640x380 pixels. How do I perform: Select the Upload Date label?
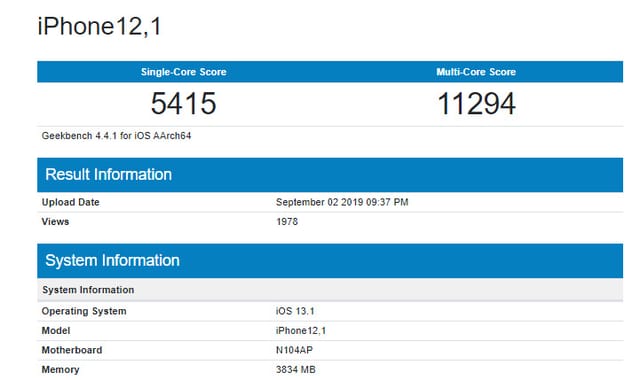tap(71, 202)
